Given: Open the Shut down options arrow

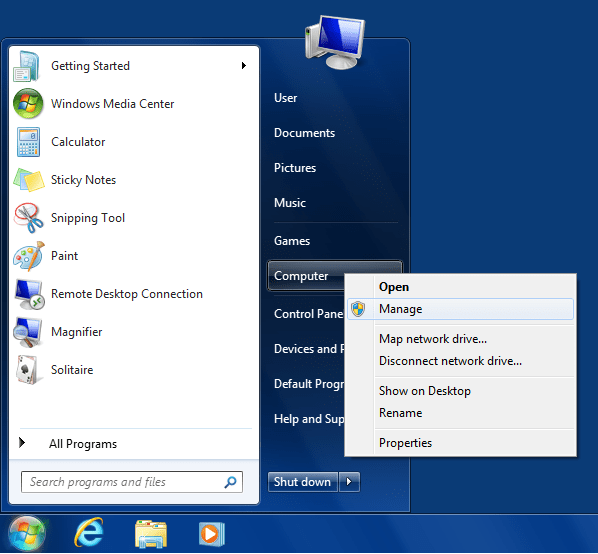Looking at the screenshot, I should tap(349, 482).
